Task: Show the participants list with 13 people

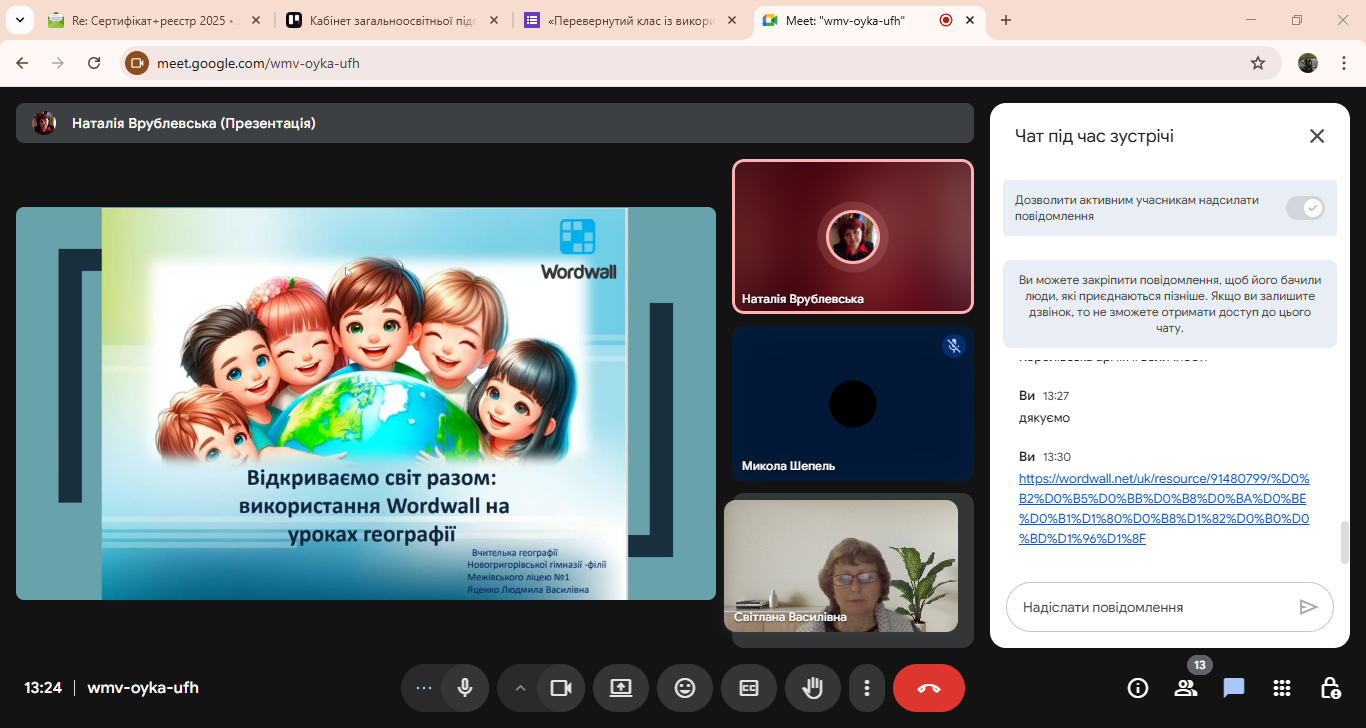Action: 1186,688
